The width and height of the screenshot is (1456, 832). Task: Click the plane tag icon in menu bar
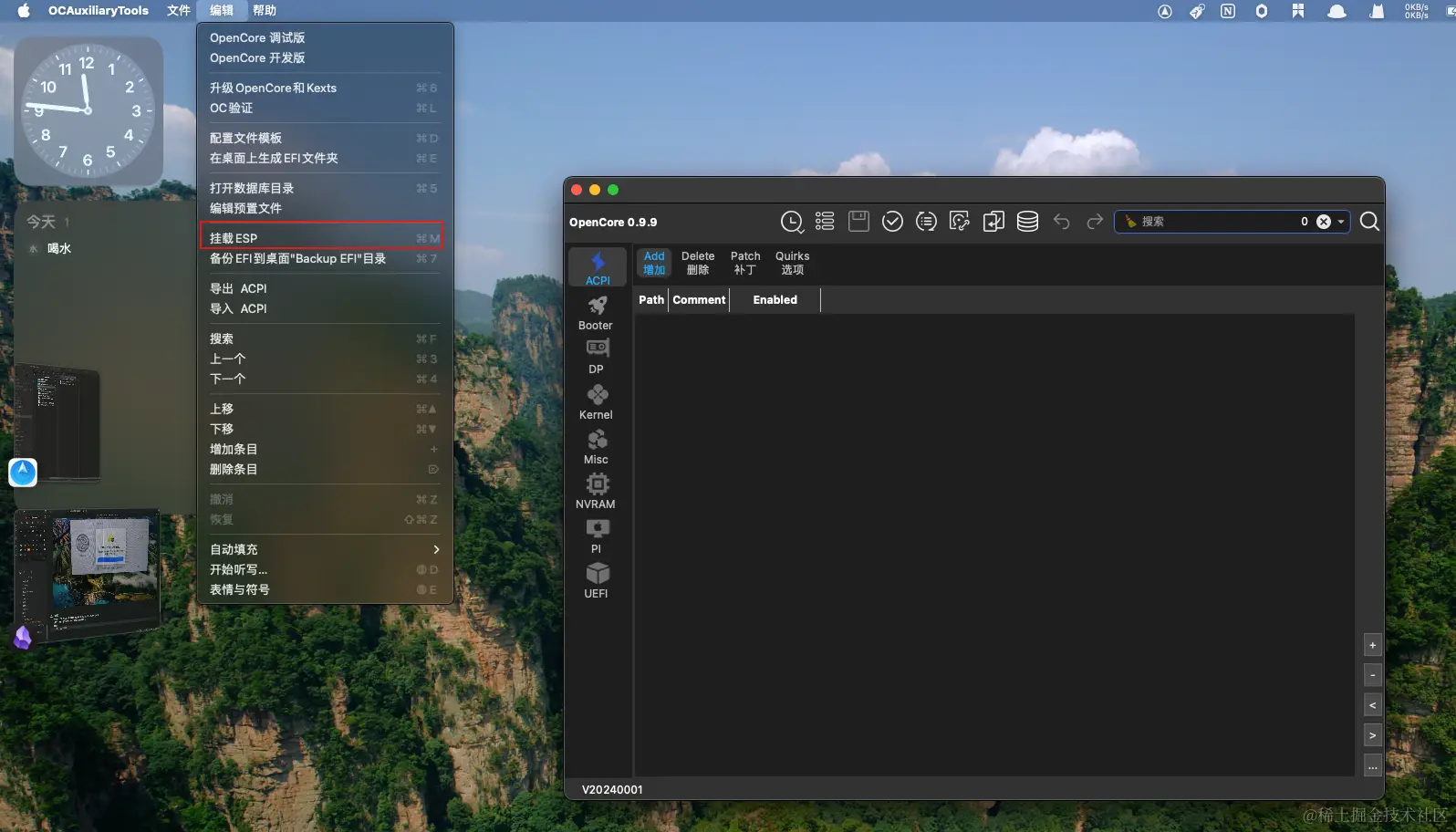pyautogui.click(x=1197, y=11)
